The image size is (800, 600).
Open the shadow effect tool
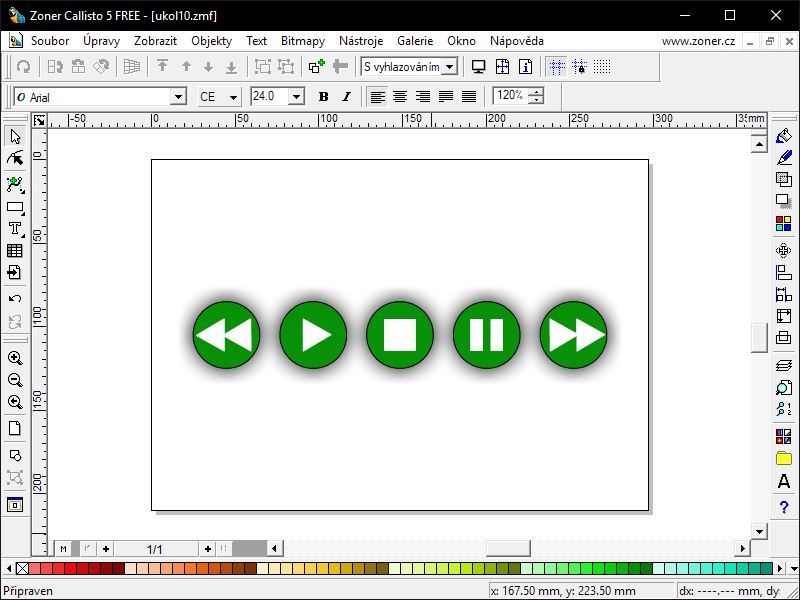coord(784,201)
